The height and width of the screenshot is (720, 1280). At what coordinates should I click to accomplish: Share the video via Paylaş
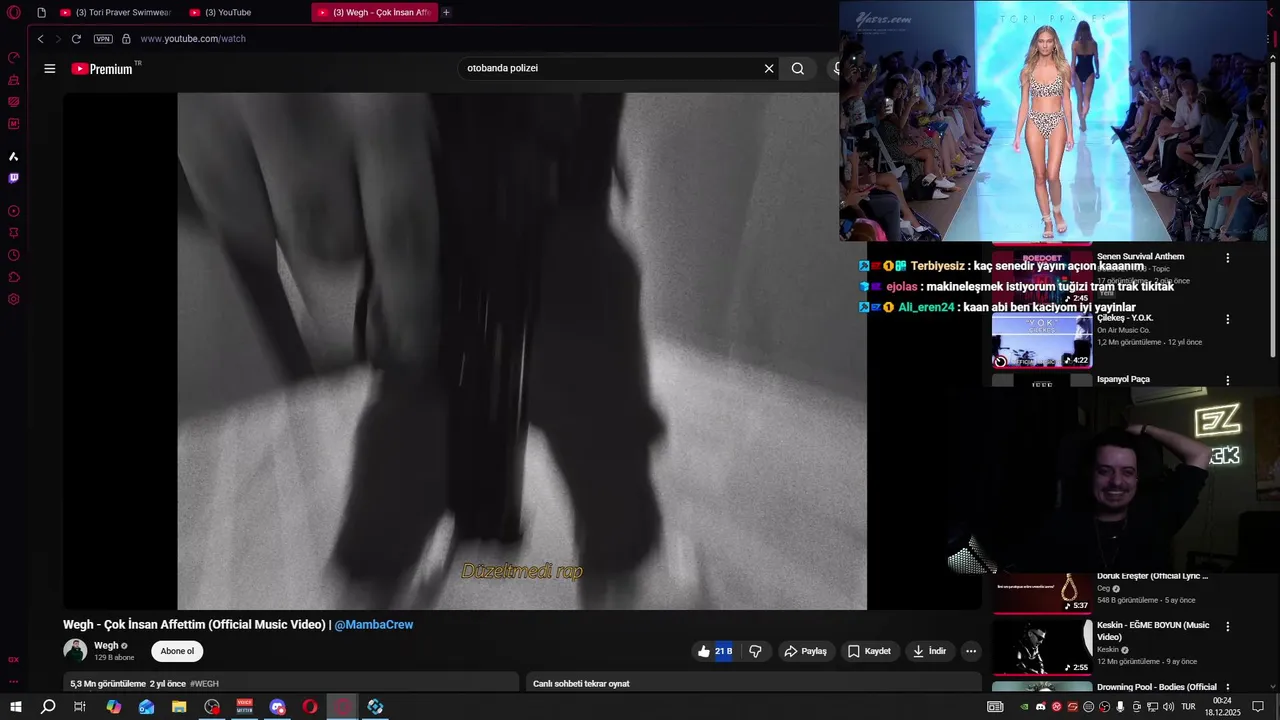point(805,651)
